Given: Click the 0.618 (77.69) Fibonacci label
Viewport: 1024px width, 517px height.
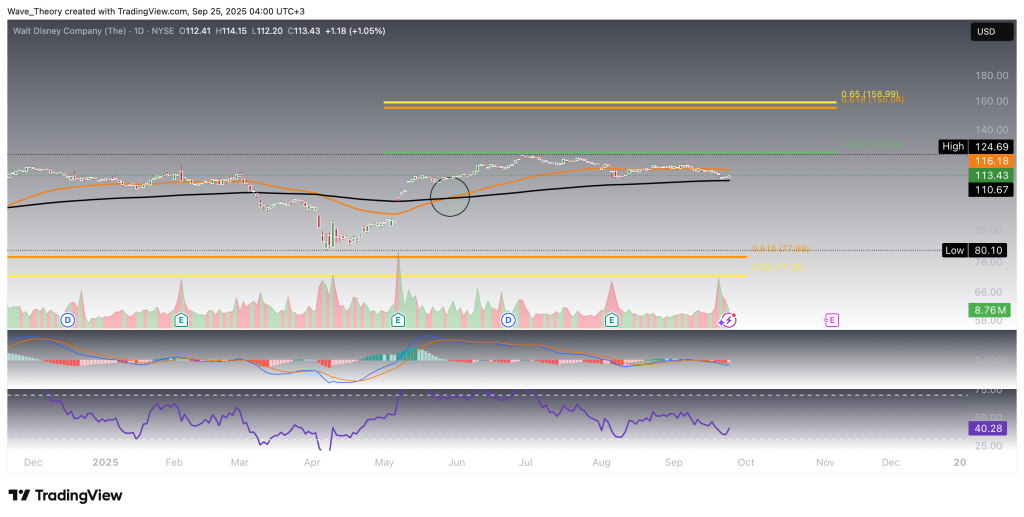Looking at the screenshot, I should [780, 249].
